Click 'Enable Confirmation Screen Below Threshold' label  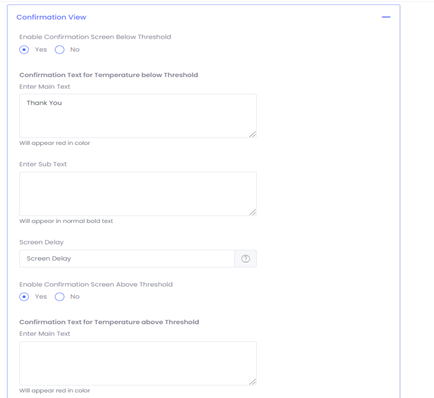point(95,37)
